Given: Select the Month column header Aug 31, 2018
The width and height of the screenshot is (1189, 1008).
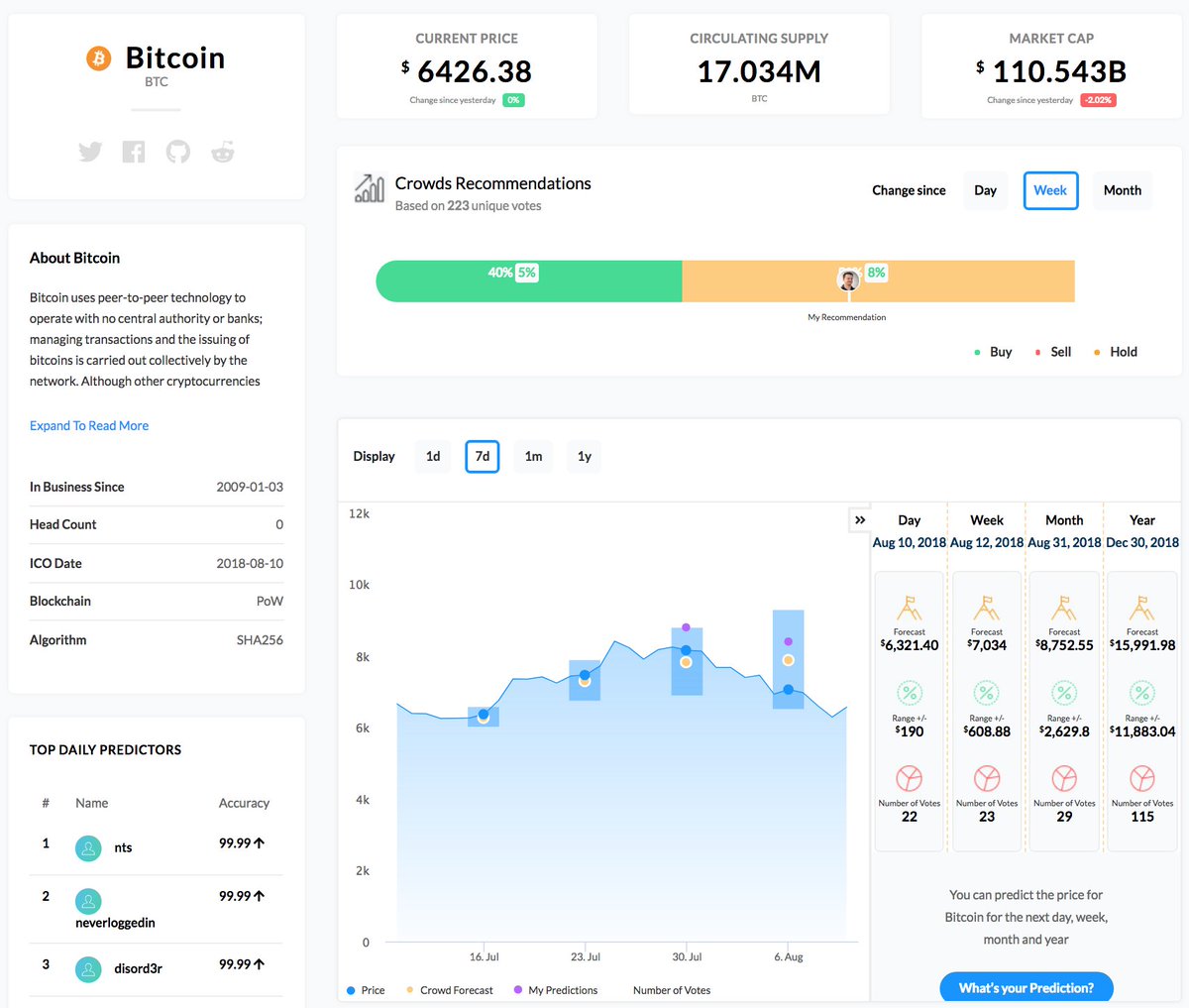Looking at the screenshot, I should coord(1064,542).
